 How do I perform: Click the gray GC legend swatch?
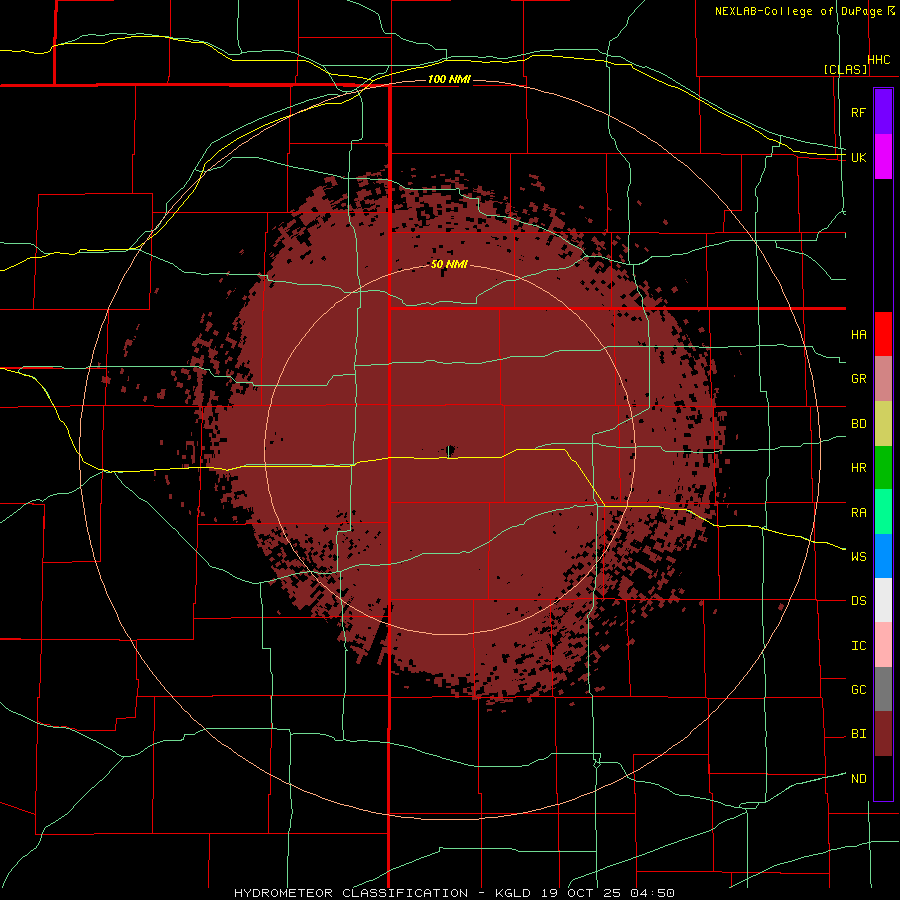[883, 689]
